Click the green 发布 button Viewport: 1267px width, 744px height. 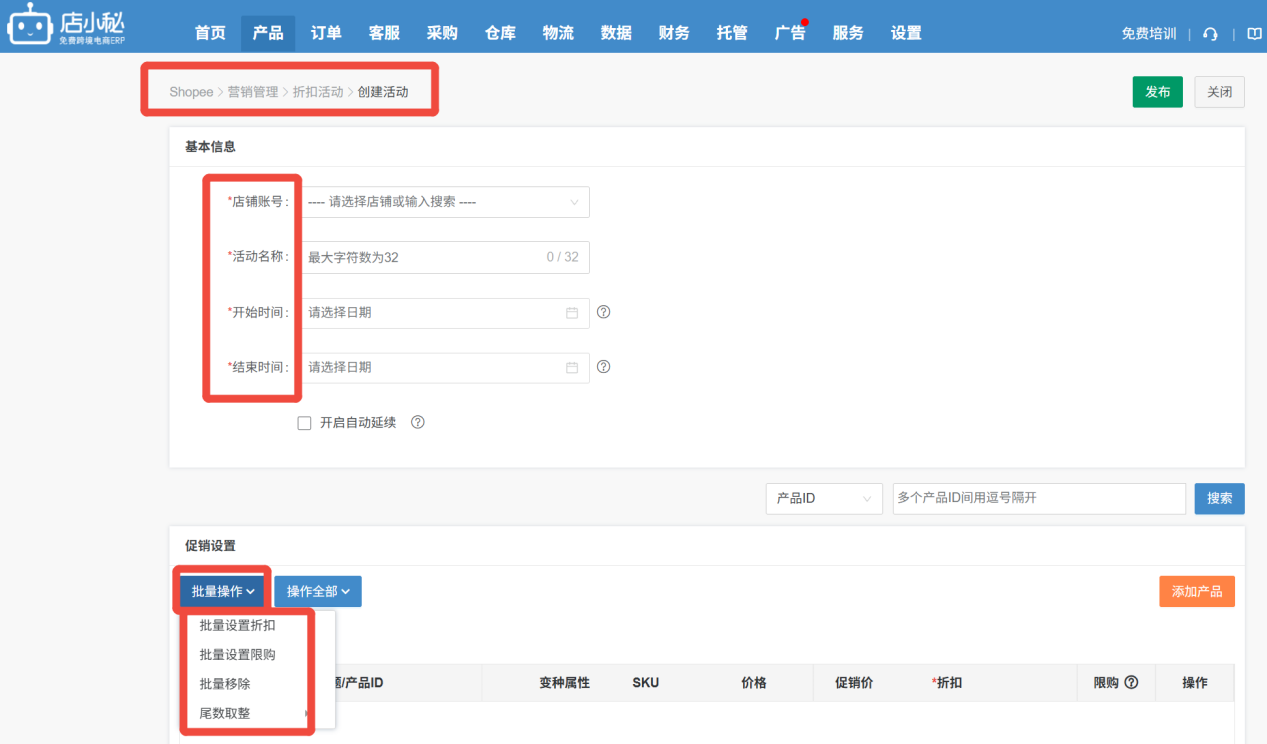1158,92
